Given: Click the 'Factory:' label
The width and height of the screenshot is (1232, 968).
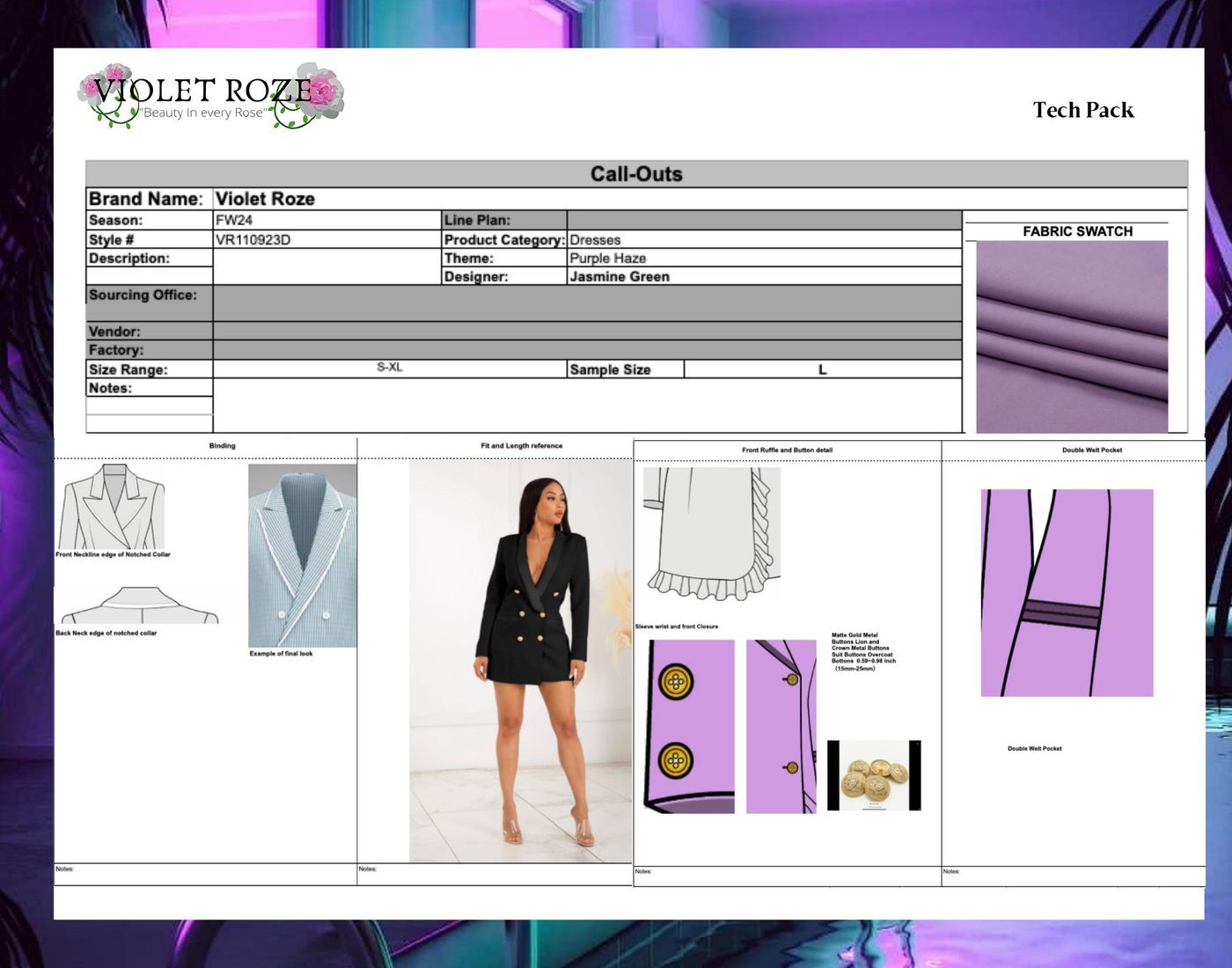Looking at the screenshot, I should point(116,349).
